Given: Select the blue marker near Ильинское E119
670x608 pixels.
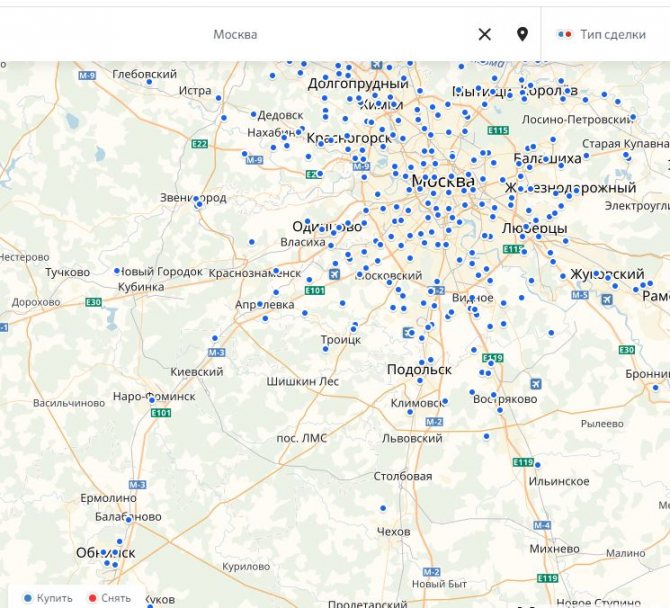Looking at the screenshot, I should point(538,465).
